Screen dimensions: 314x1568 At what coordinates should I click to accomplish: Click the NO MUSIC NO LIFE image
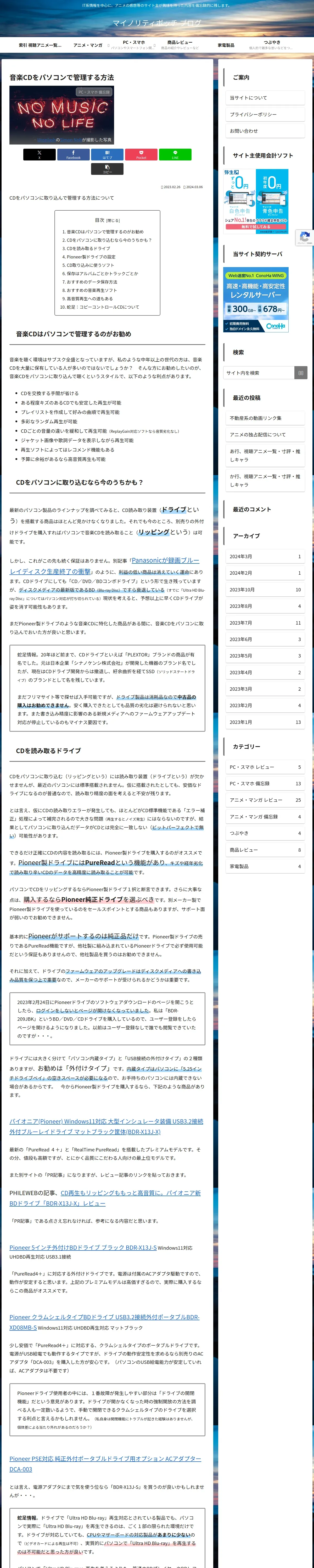click(61, 115)
